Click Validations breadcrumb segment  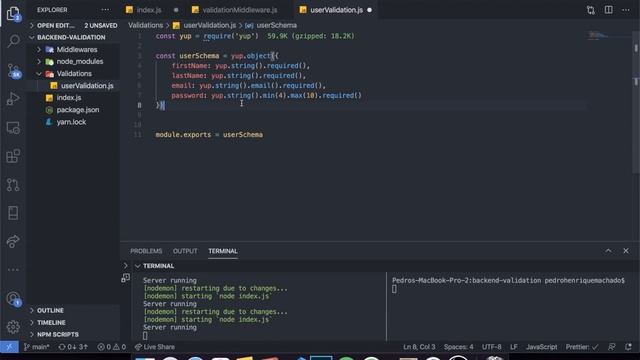tap(145, 25)
